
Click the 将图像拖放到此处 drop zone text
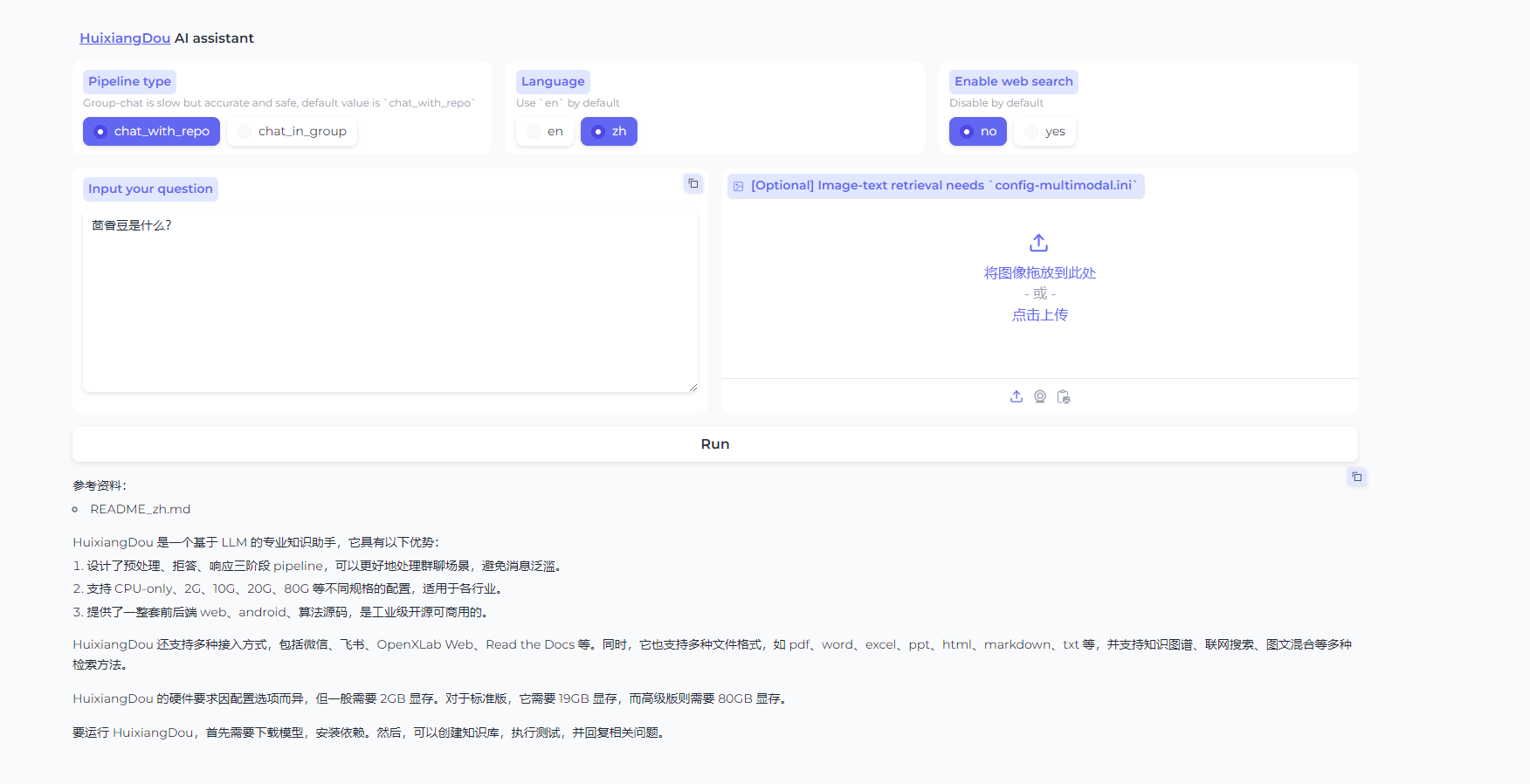(1039, 273)
